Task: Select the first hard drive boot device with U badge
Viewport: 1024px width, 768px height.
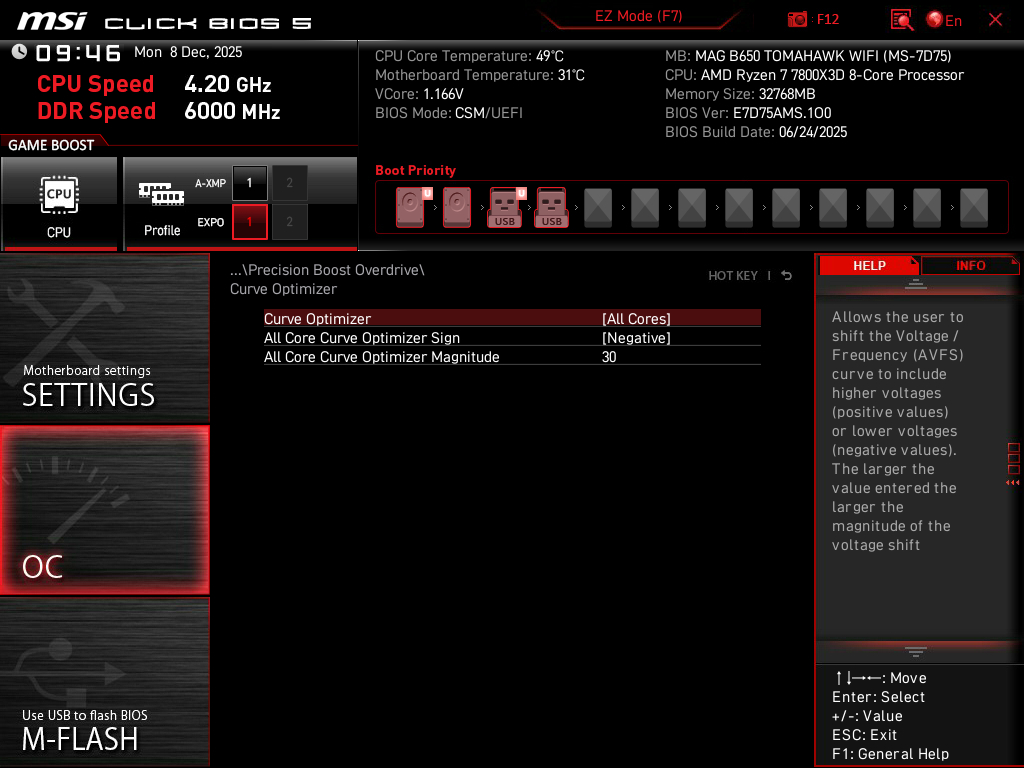Action: click(x=413, y=207)
